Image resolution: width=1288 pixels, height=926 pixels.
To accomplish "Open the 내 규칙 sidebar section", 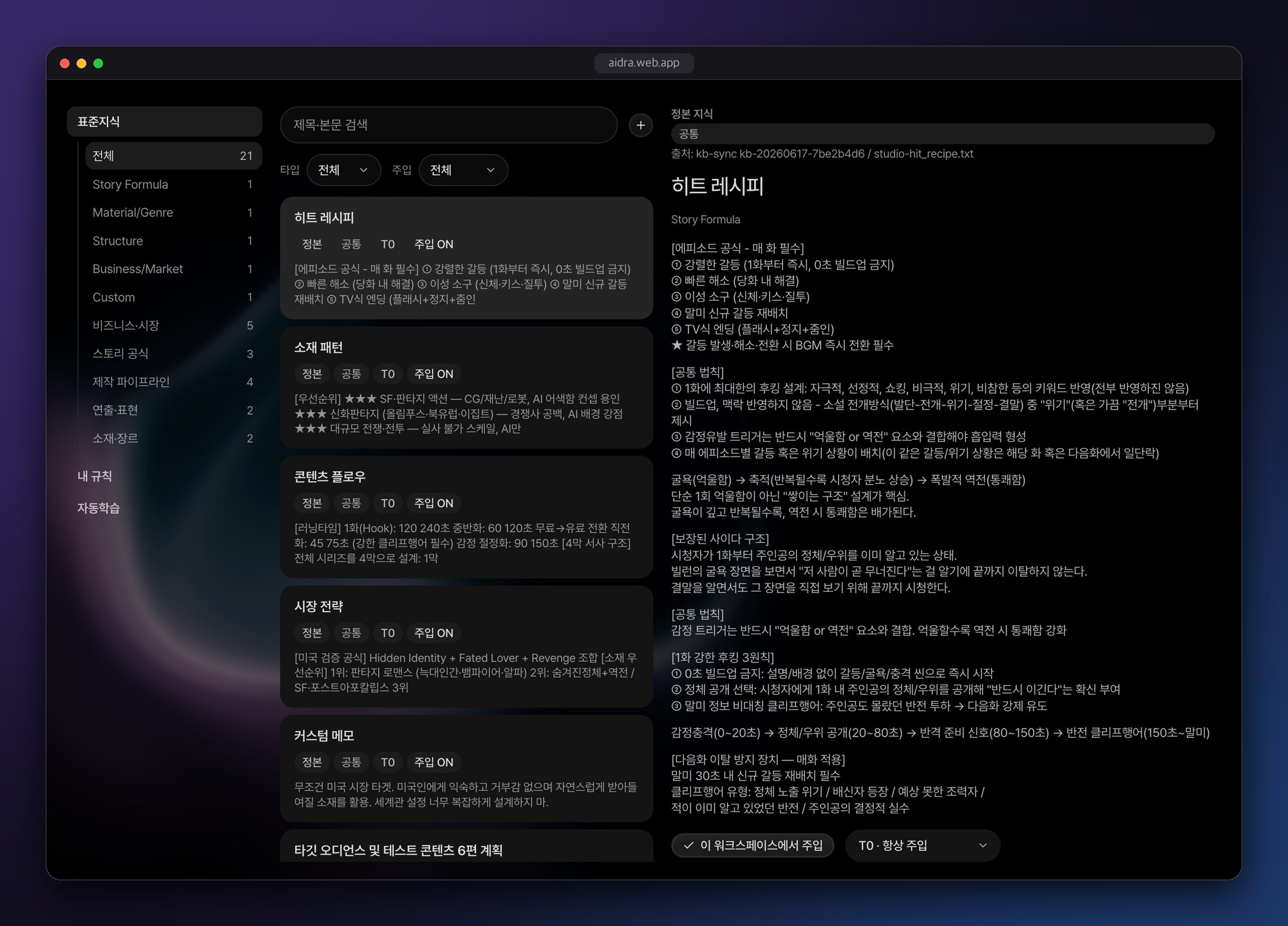I will click(95, 476).
